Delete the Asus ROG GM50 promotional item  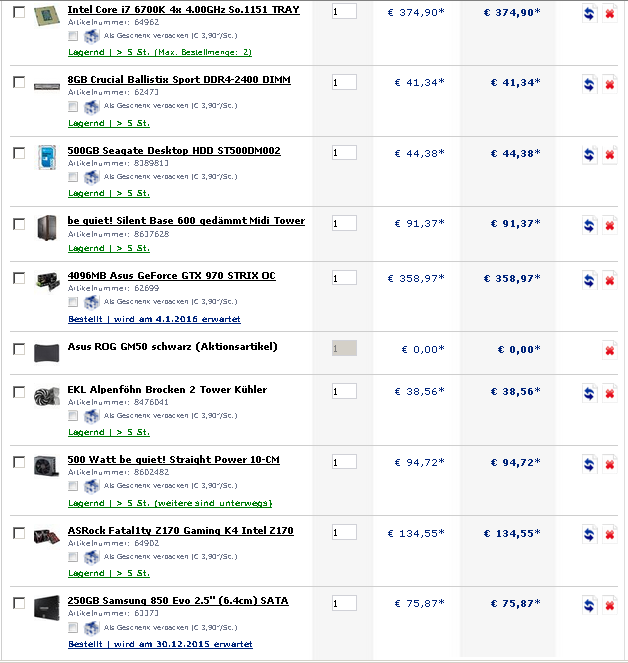click(x=609, y=350)
